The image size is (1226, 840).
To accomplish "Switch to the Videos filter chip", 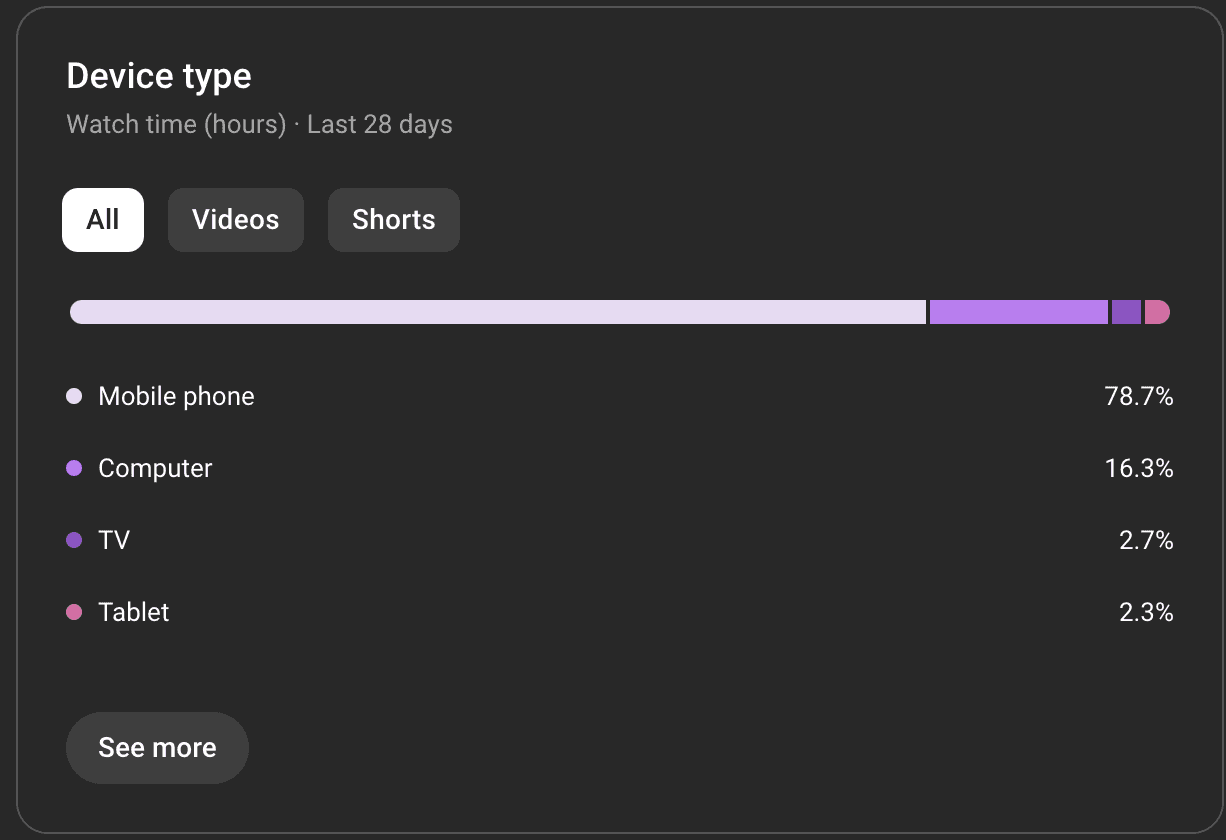I will (x=236, y=220).
